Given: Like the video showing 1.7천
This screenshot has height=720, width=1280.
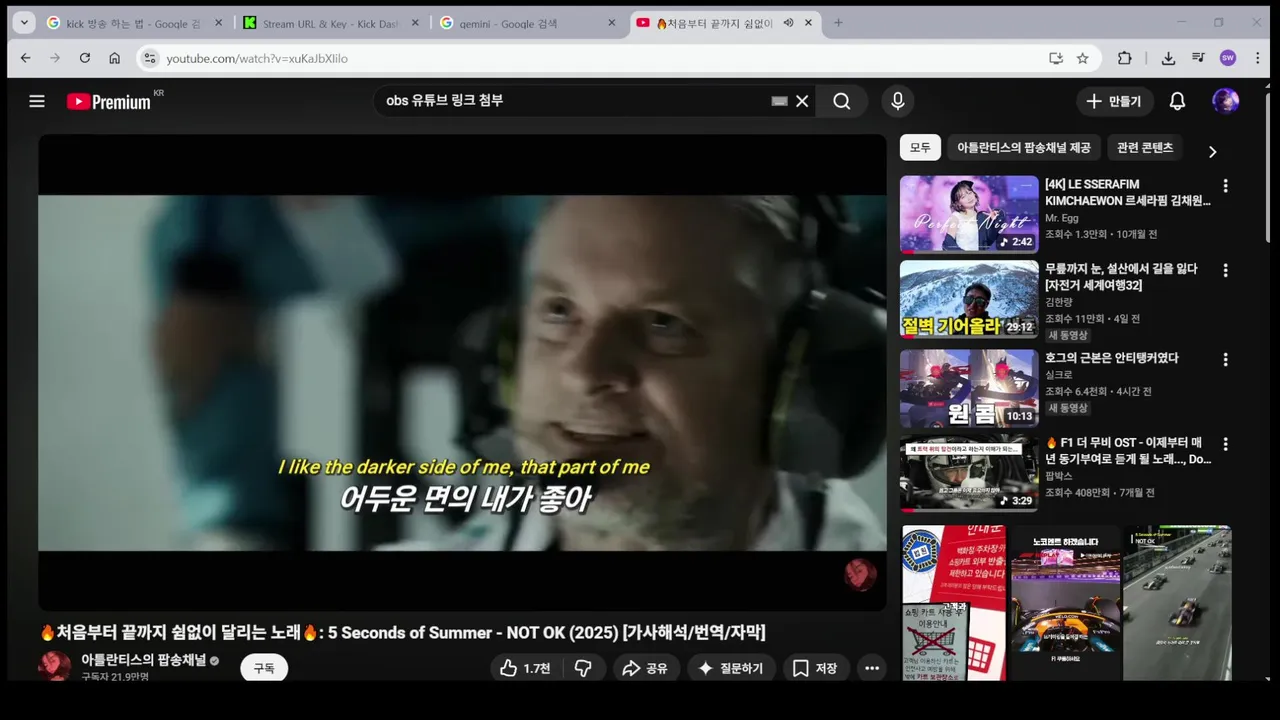Looking at the screenshot, I should [x=526, y=668].
